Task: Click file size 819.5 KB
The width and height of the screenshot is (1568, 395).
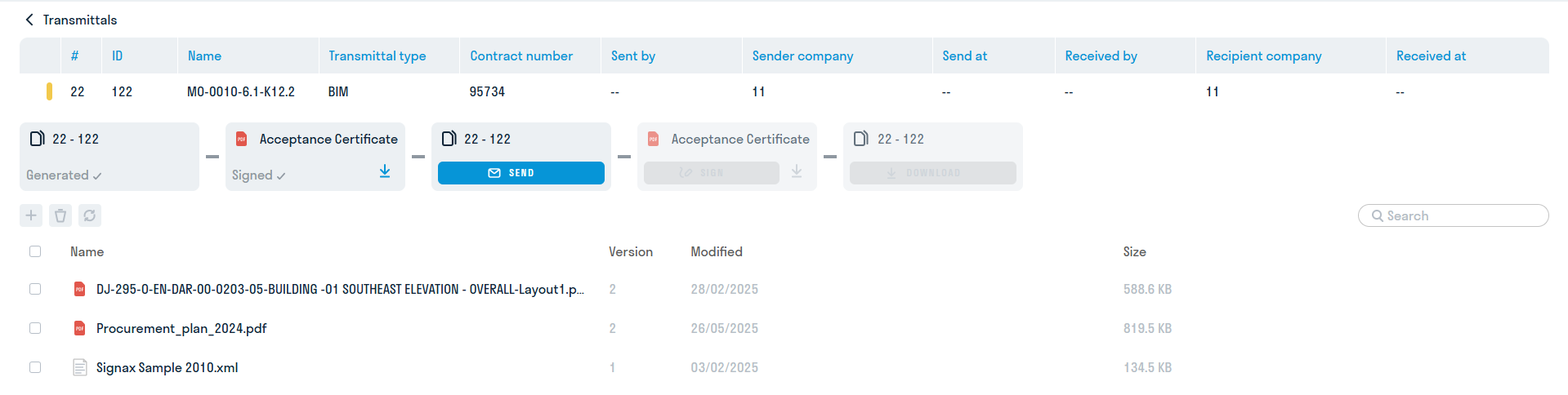Action: tap(1147, 328)
